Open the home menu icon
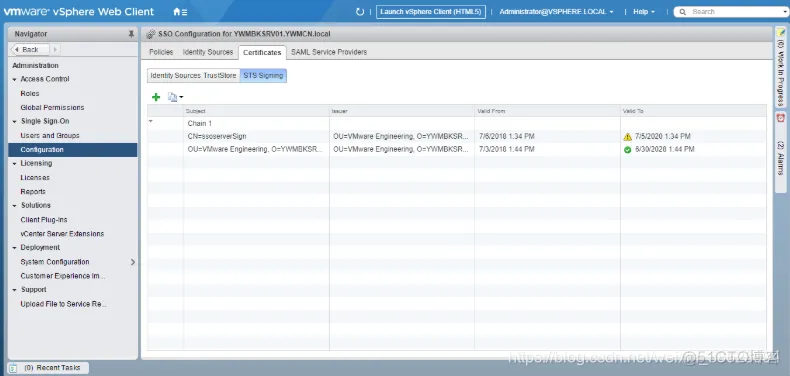This screenshot has width=790, height=376. pos(180,12)
